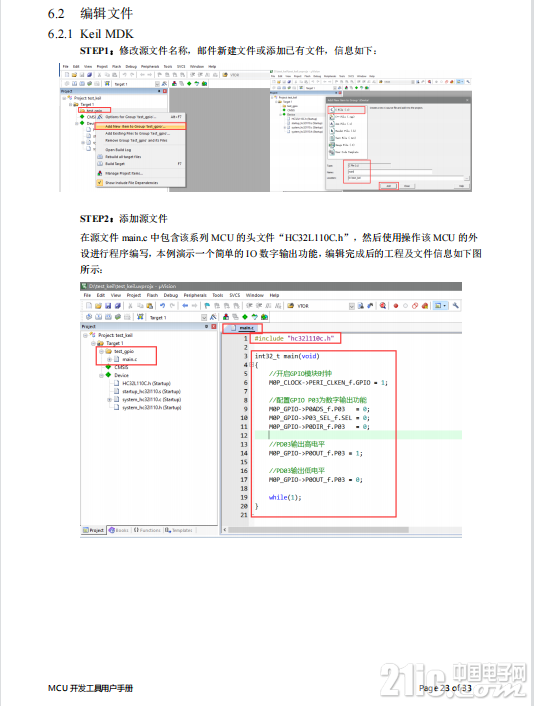Click Name input field in Add New Item dialog
The width and height of the screenshot is (534, 706).
pos(389,172)
